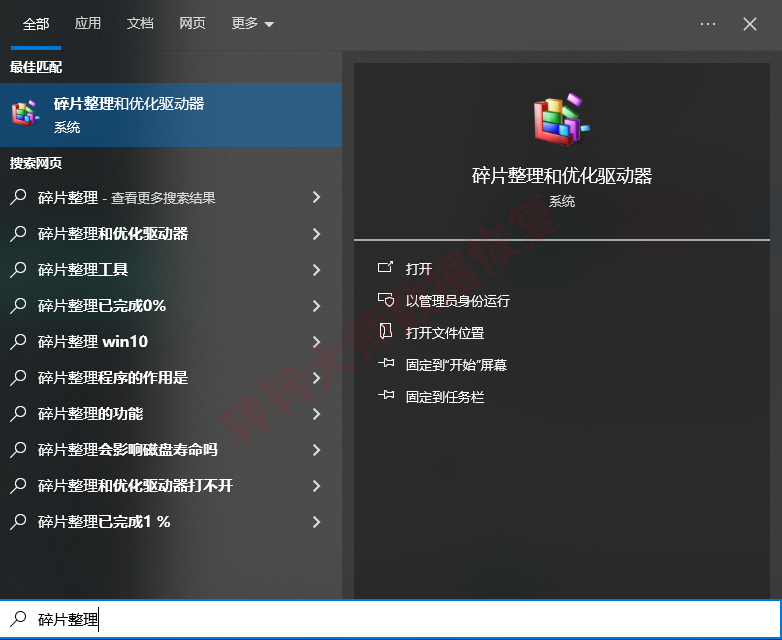
Task: Open the three-dots options menu
Action: (708, 23)
